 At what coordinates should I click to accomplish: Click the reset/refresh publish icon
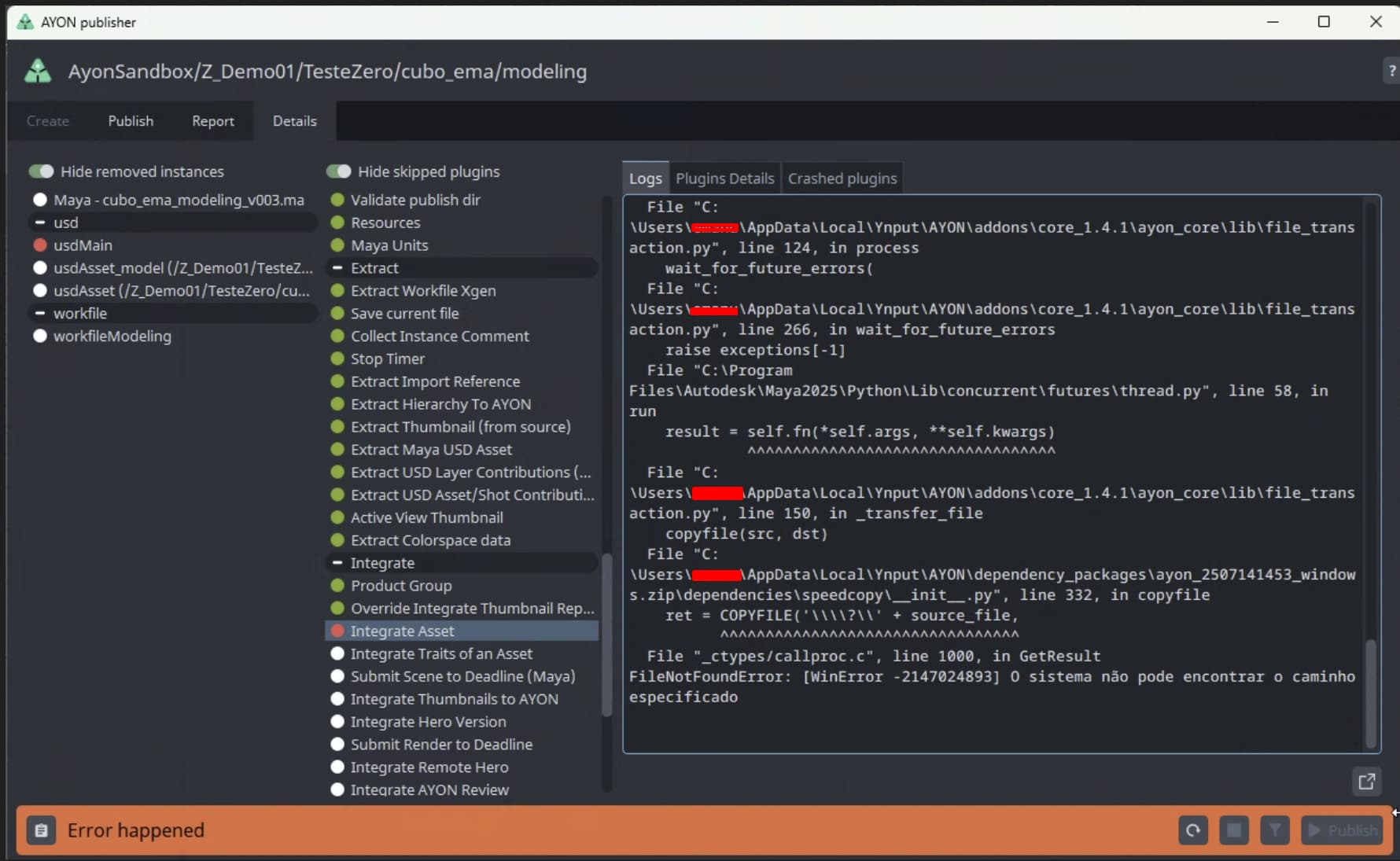[x=1192, y=830]
